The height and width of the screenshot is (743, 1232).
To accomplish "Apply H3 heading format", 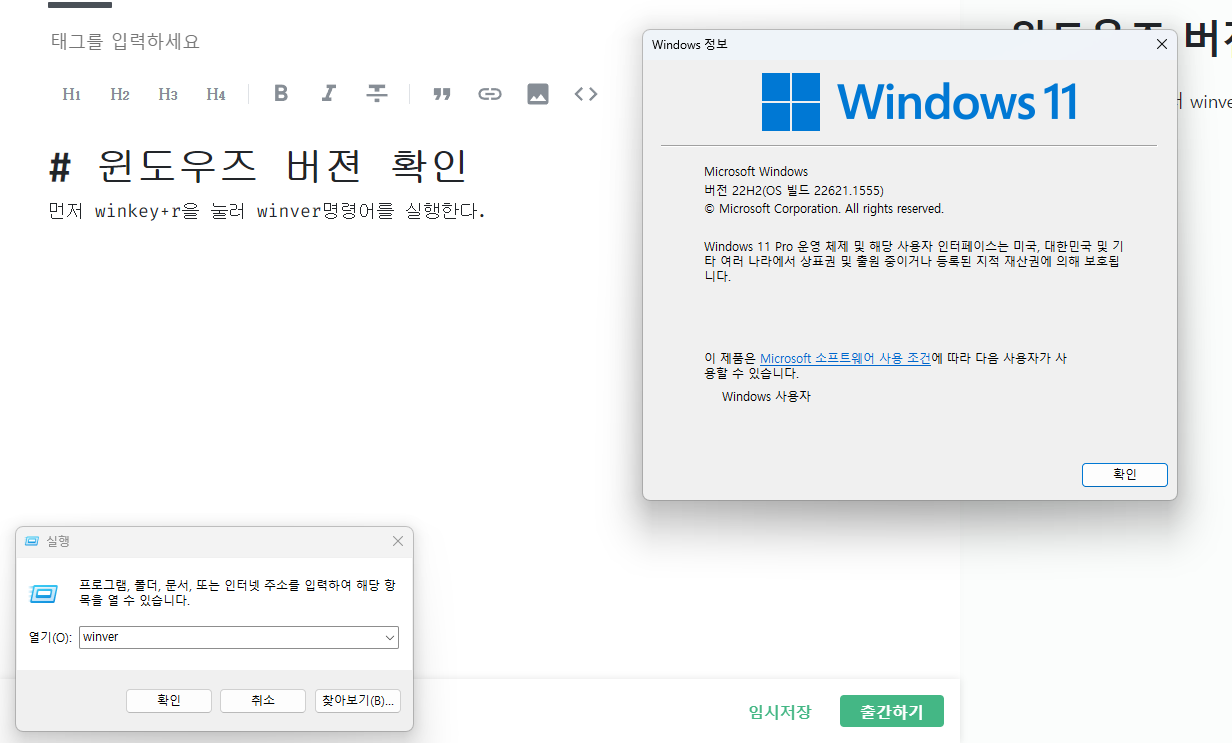I will [168, 94].
